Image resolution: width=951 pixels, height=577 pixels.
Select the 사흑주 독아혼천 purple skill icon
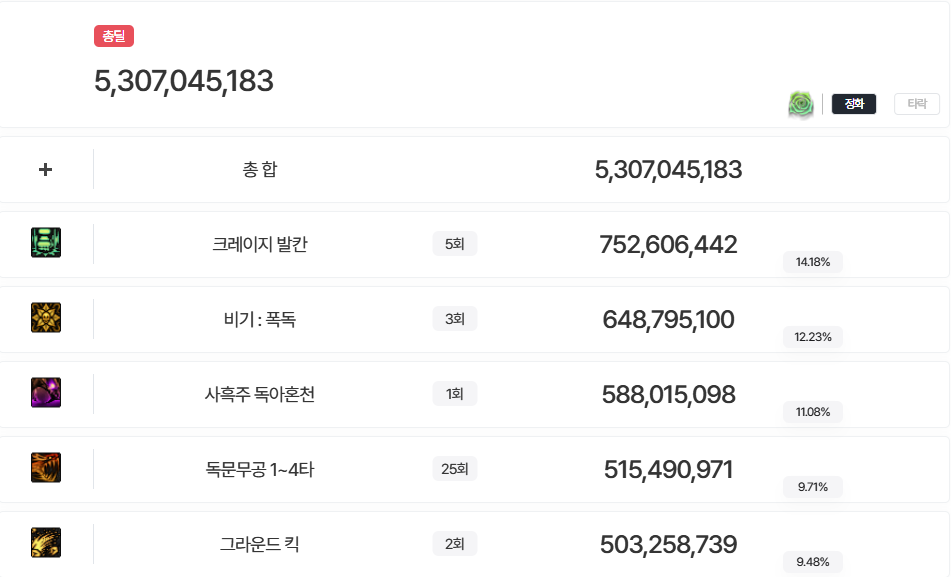coord(46,393)
